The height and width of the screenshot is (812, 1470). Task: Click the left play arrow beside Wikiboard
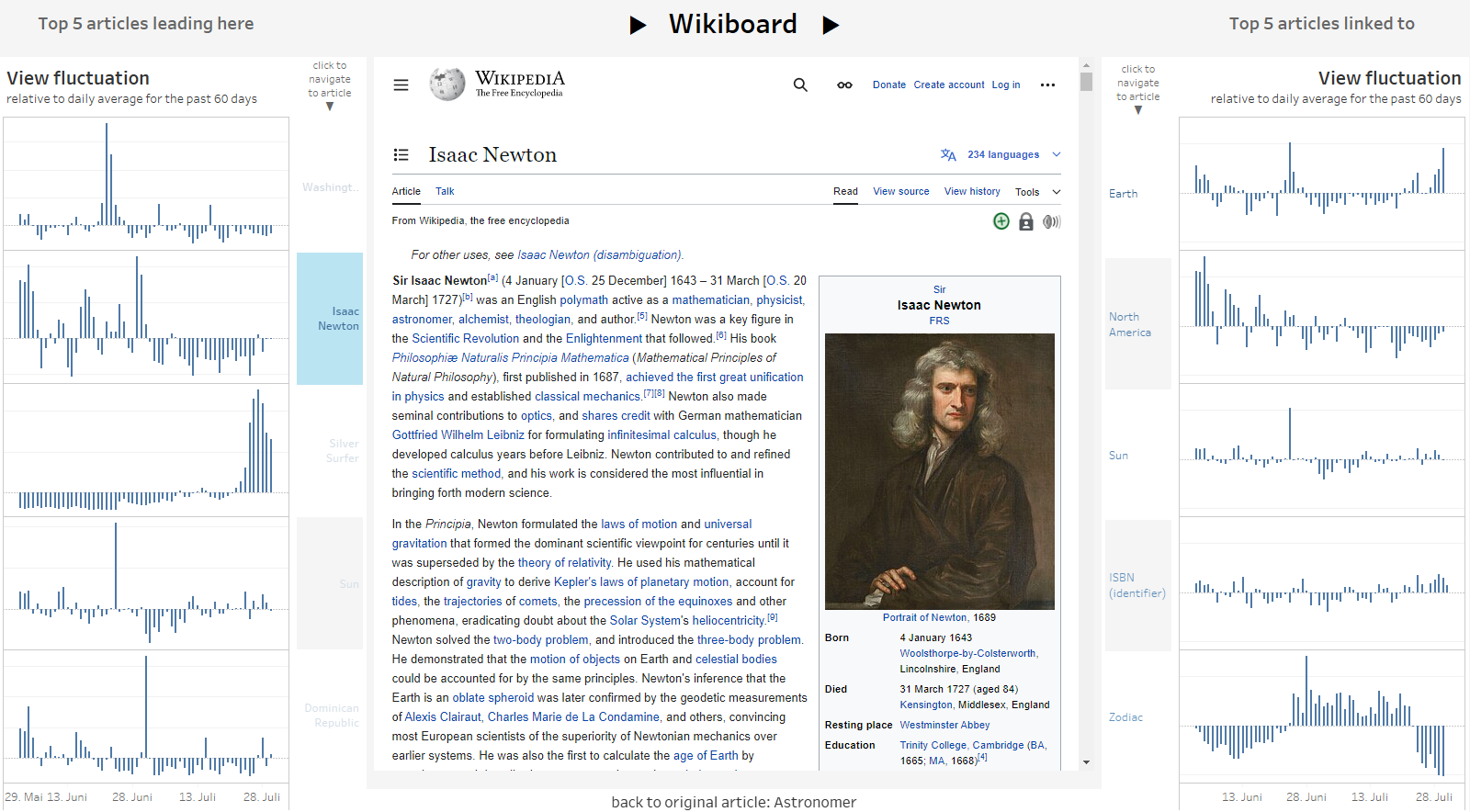coord(638,26)
